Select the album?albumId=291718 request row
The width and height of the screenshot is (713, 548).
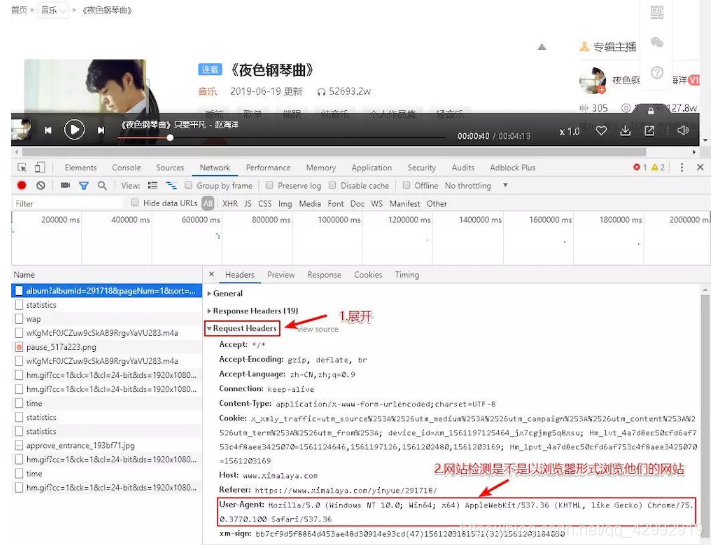click(x=106, y=291)
